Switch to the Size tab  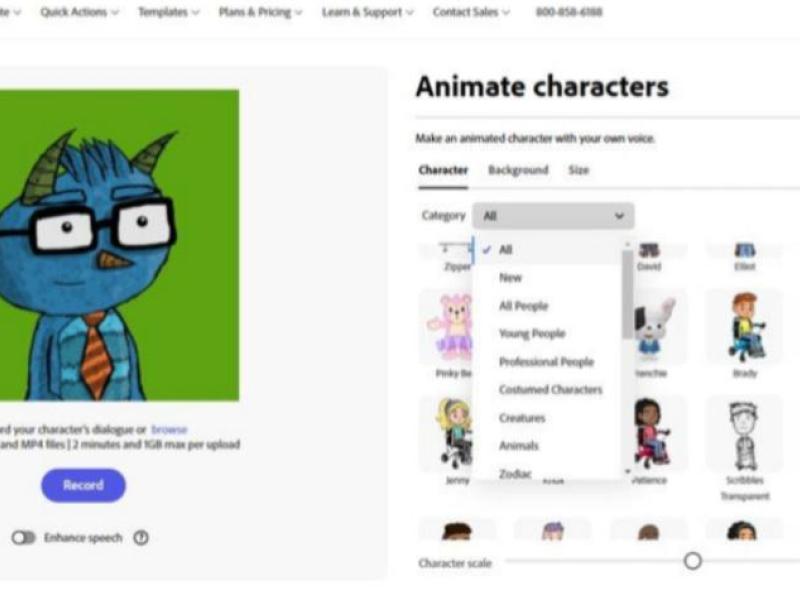579,170
